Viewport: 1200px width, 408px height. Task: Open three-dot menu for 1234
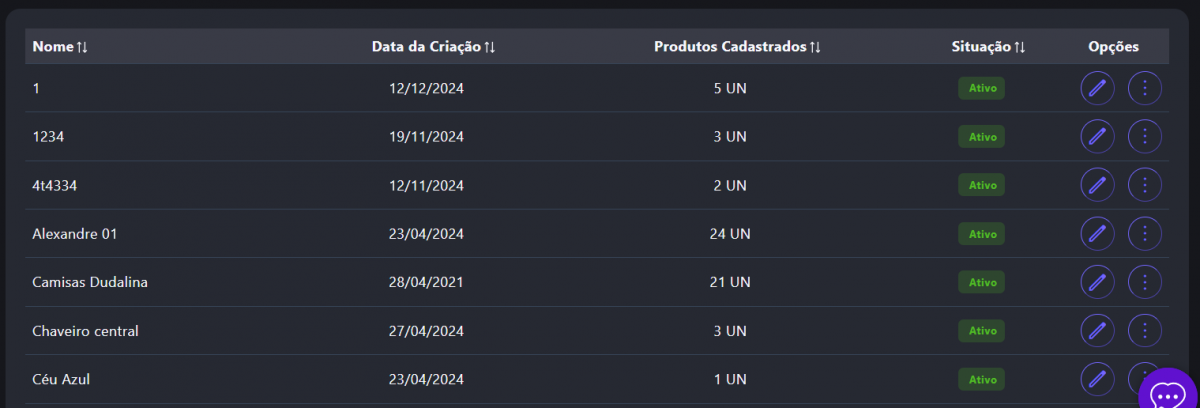click(1144, 136)
